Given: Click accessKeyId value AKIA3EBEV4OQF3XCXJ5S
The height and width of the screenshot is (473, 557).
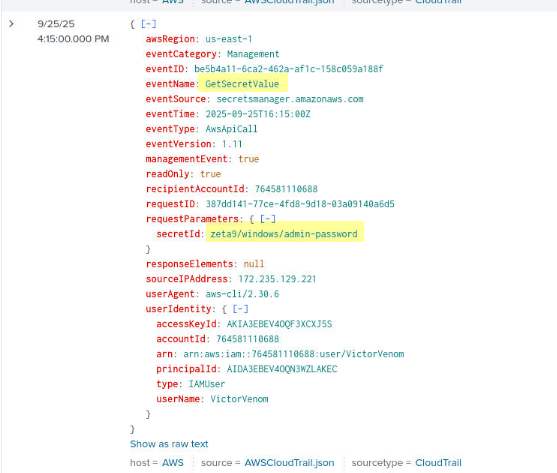Looking at the screenshot, I should click(x=279, y=324).
